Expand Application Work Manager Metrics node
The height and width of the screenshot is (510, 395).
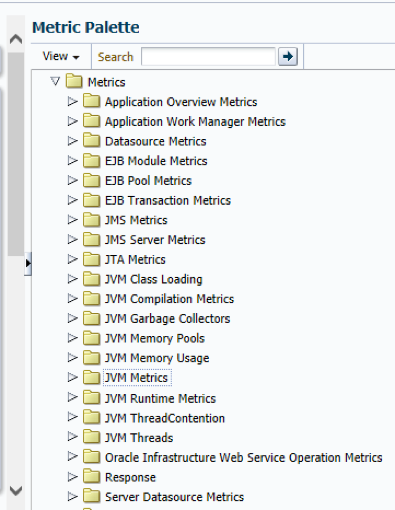click(72, 121)
